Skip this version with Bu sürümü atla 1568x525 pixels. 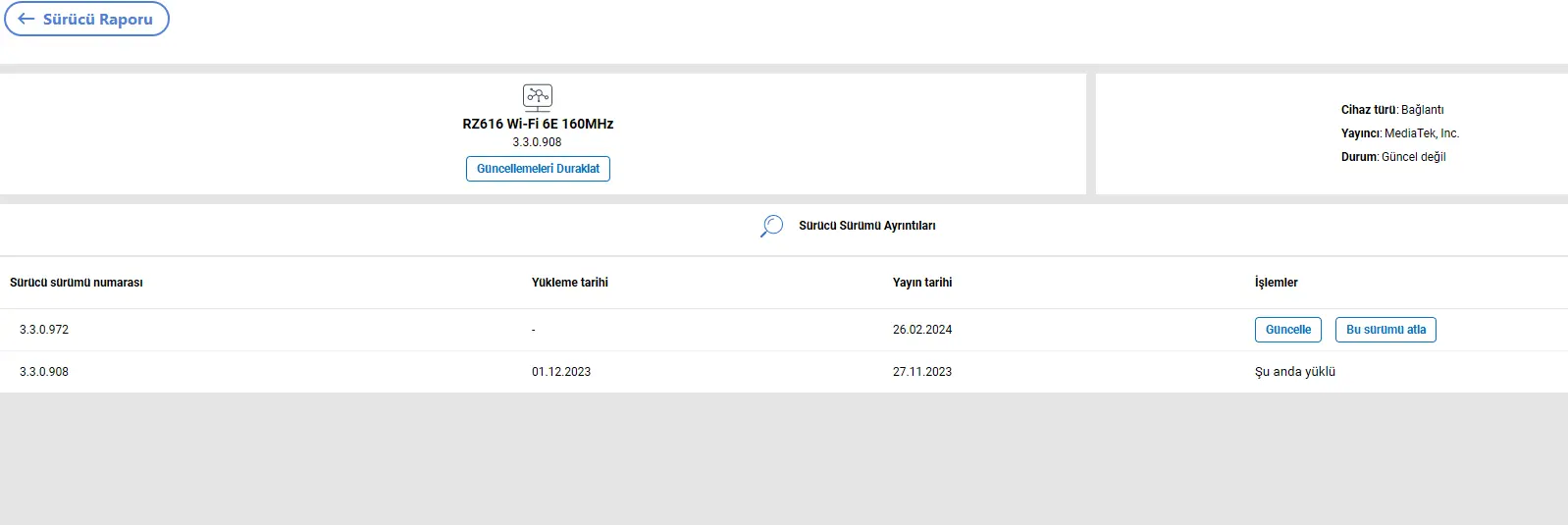pos(1385,330)
